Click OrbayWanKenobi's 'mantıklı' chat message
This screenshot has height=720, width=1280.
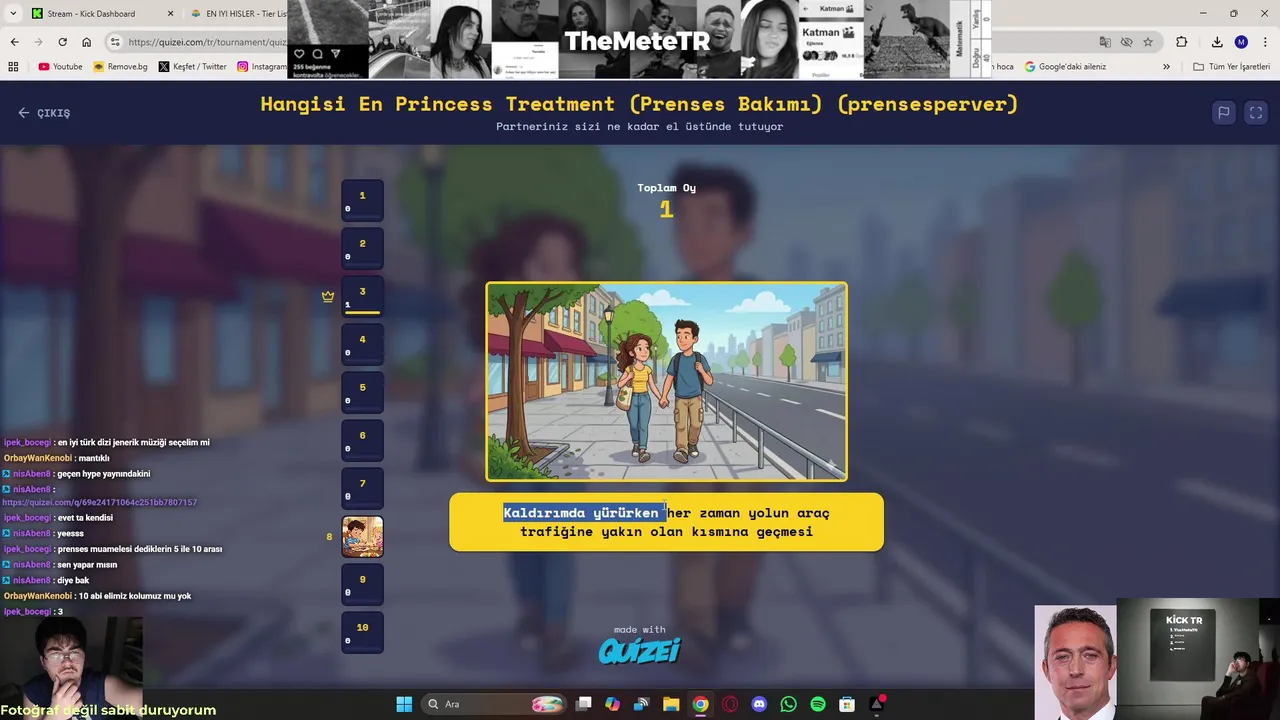pos(56,458)
